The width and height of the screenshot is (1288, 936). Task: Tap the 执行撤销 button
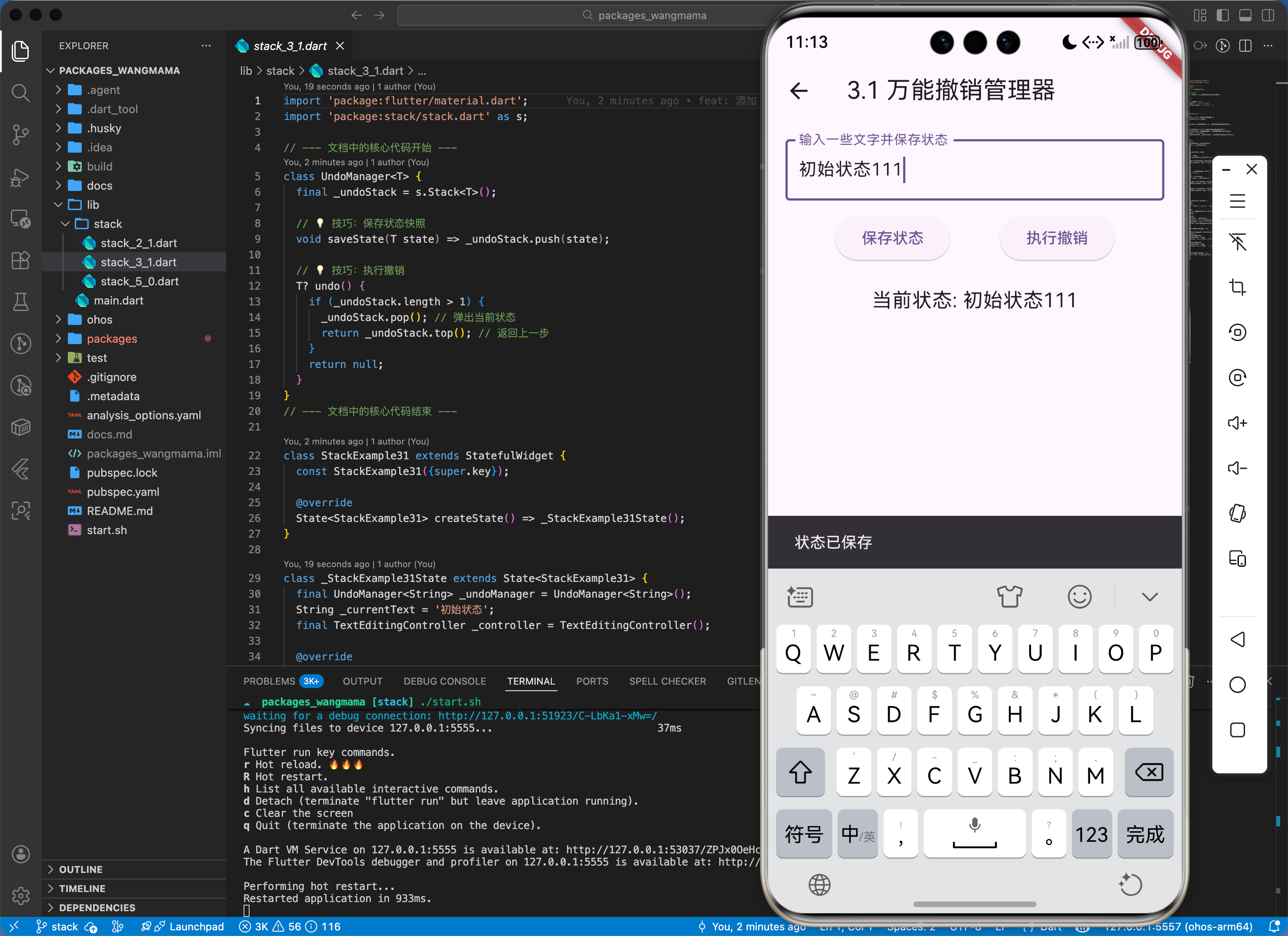1056,238
